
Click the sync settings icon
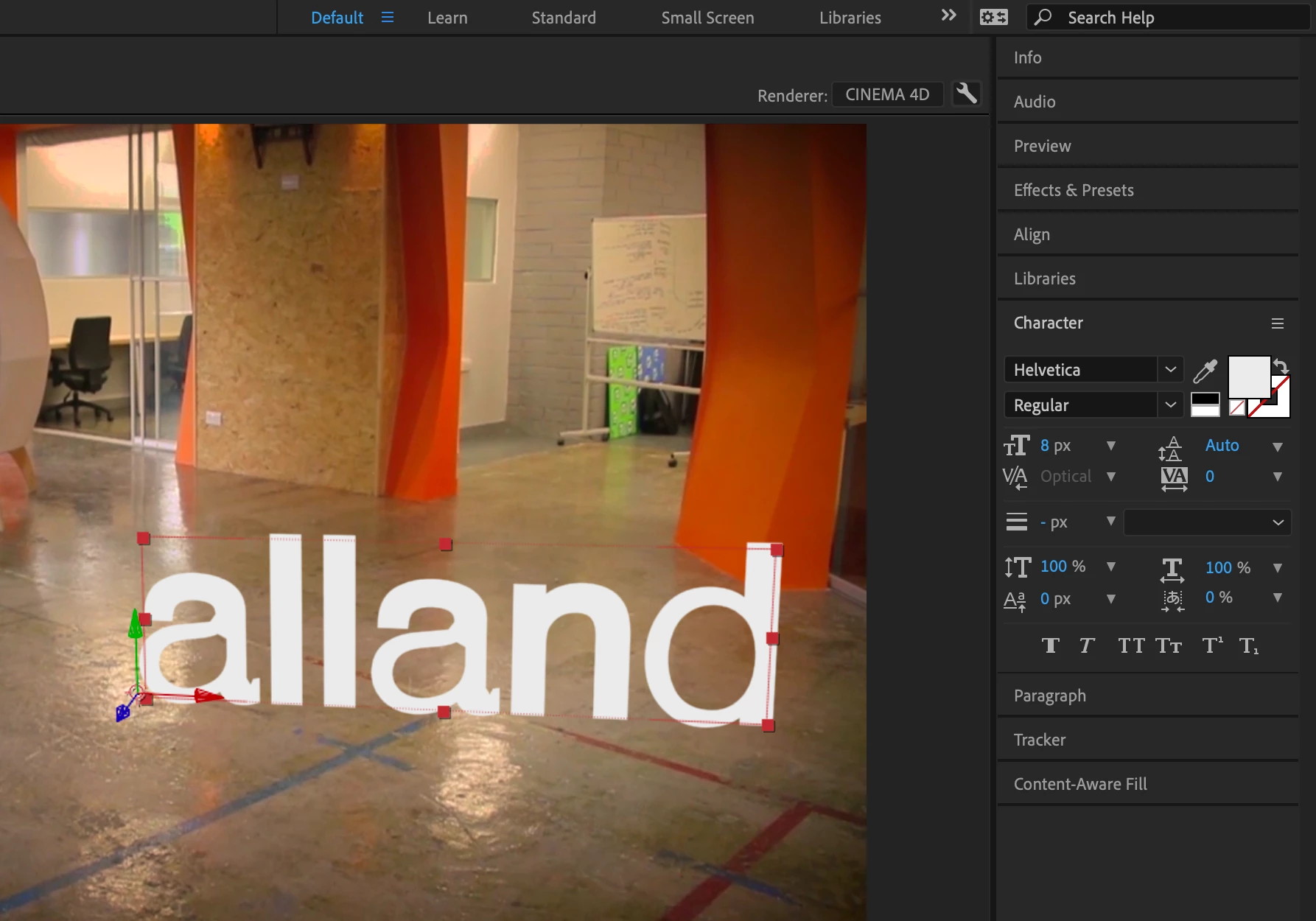coord(993,17)
